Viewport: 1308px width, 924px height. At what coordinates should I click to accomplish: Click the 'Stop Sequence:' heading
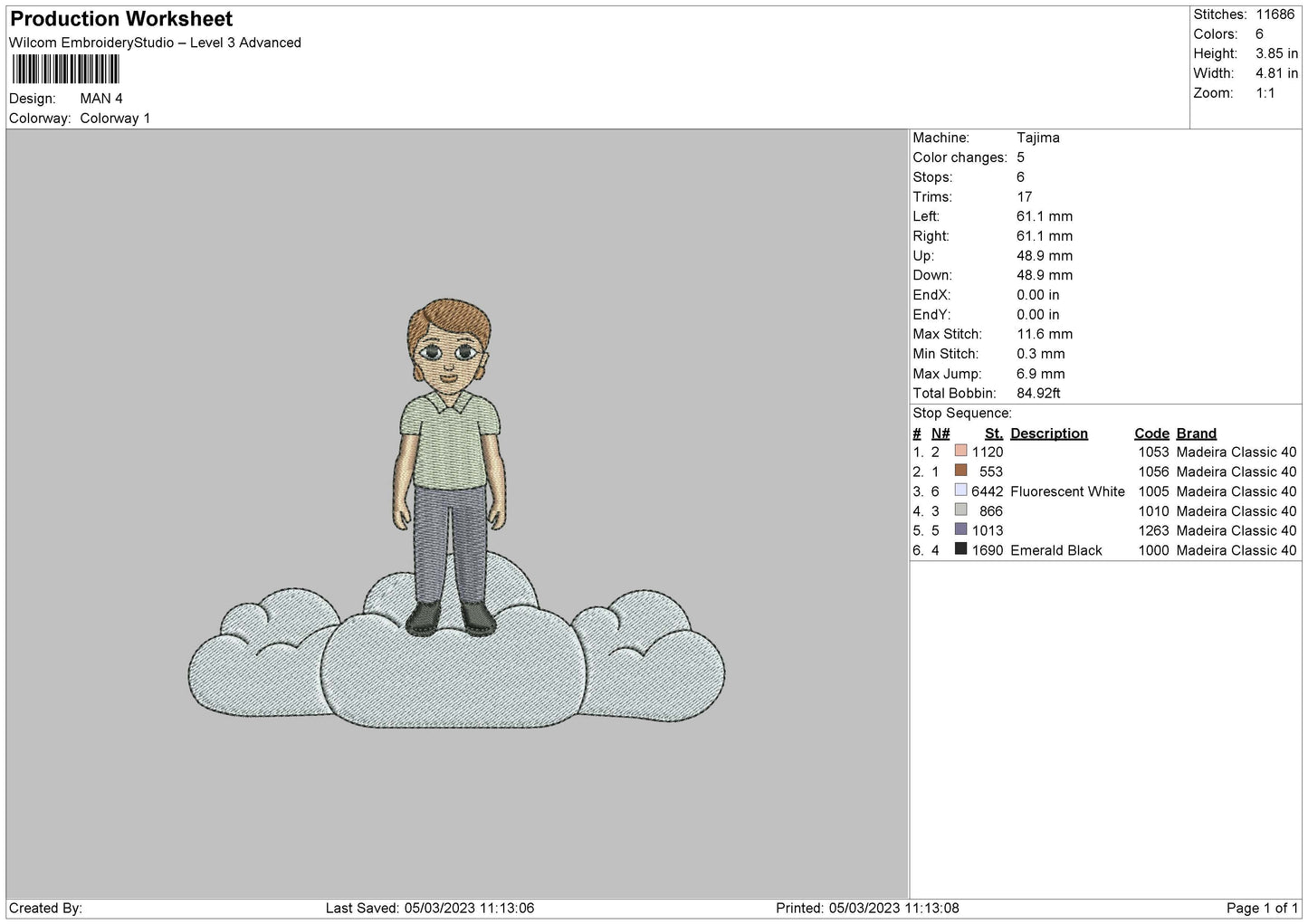(x=962, y=414)
